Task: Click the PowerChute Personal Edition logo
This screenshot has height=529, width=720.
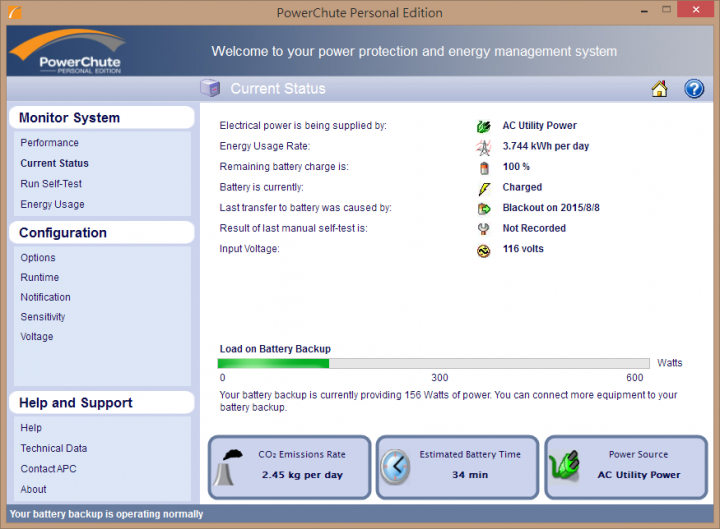Action: point(69,51)
